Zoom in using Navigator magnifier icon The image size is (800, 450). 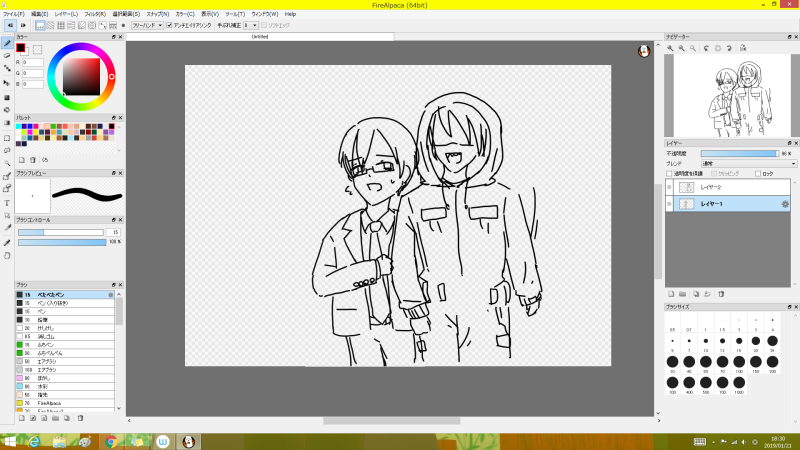670,48
